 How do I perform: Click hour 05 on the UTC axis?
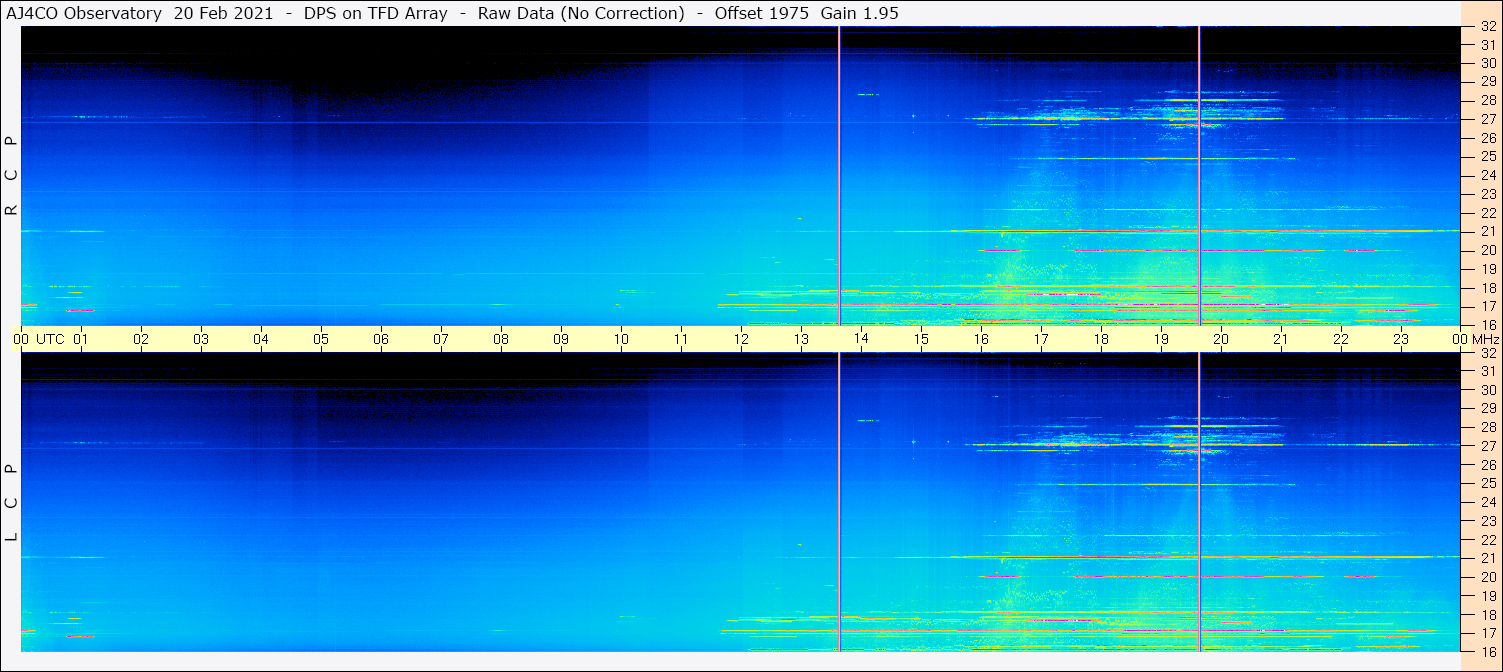(321, 339)
